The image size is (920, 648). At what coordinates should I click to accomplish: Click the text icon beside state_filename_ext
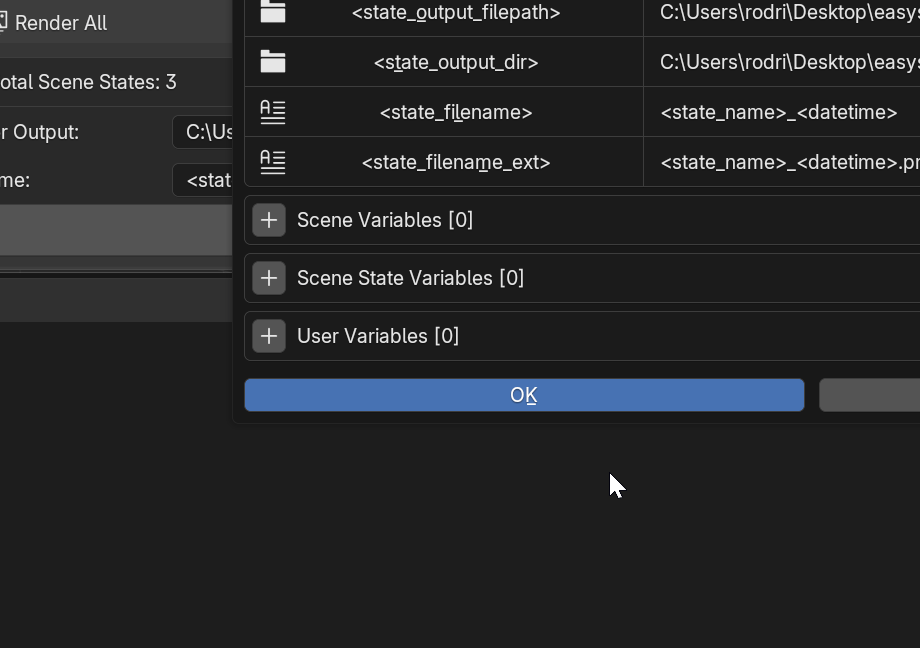(x=272, y=162)
